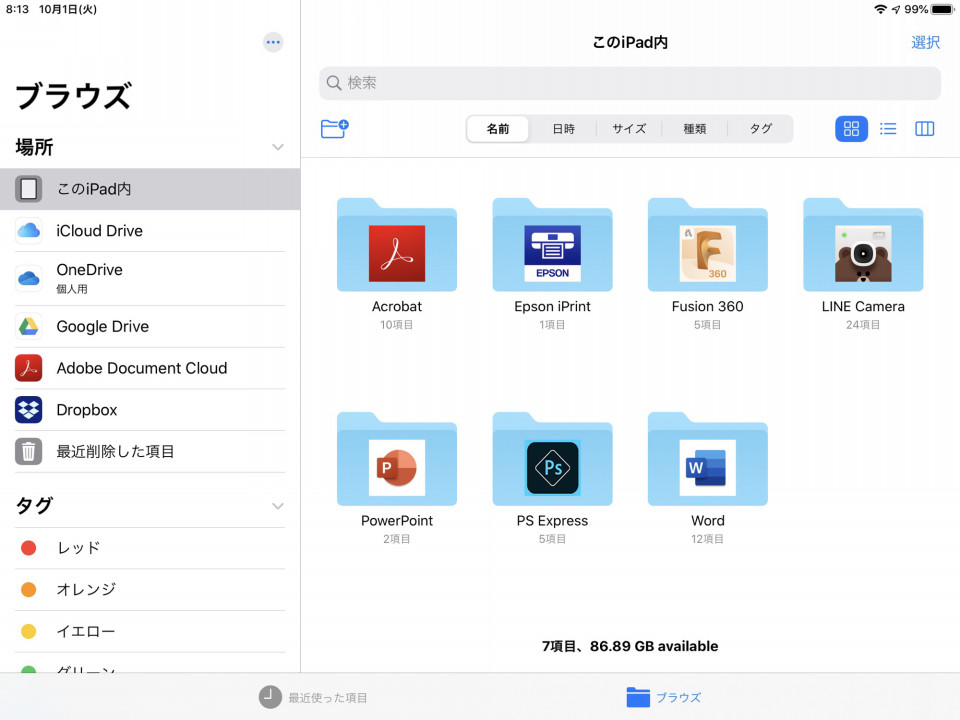
Task: Open the LINE Camera folder
Action: 863,245
